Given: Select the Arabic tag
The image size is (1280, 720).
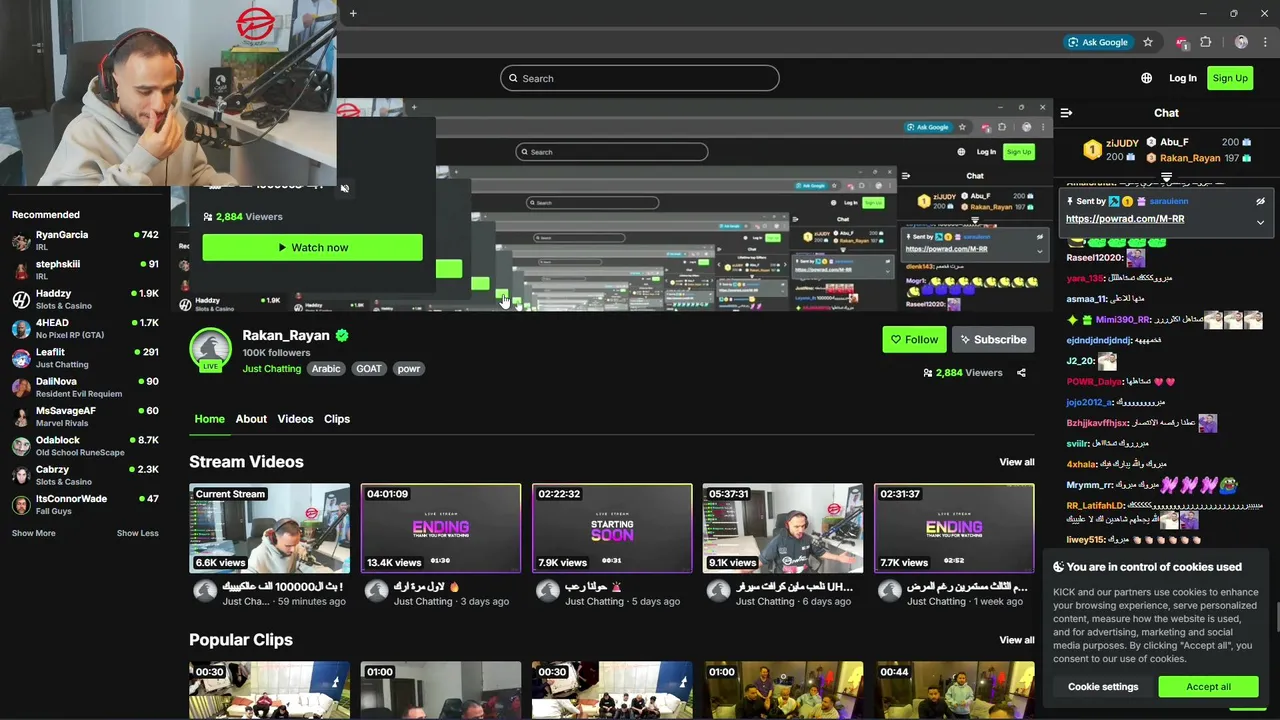Looking at the screenshot, I should click(x=326, y=369).
